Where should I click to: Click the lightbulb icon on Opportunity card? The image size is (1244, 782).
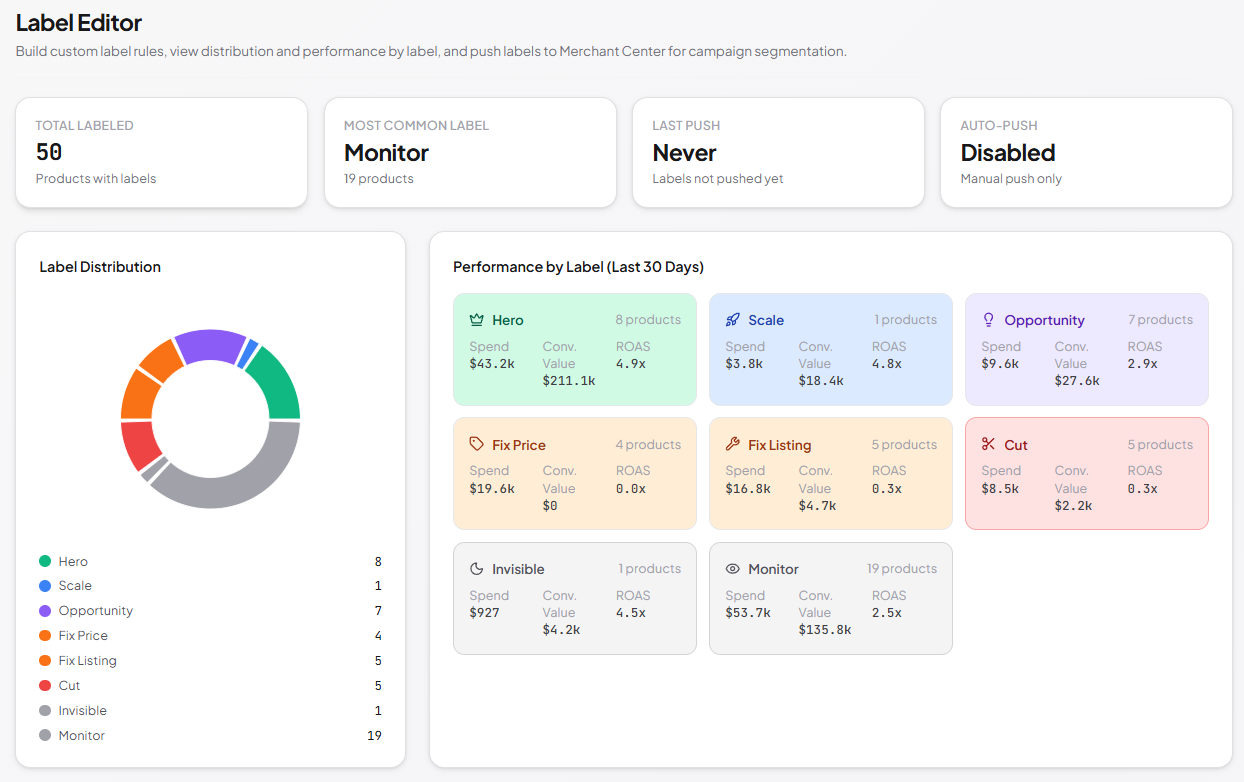pyautogui.click(x=989, y=320)
